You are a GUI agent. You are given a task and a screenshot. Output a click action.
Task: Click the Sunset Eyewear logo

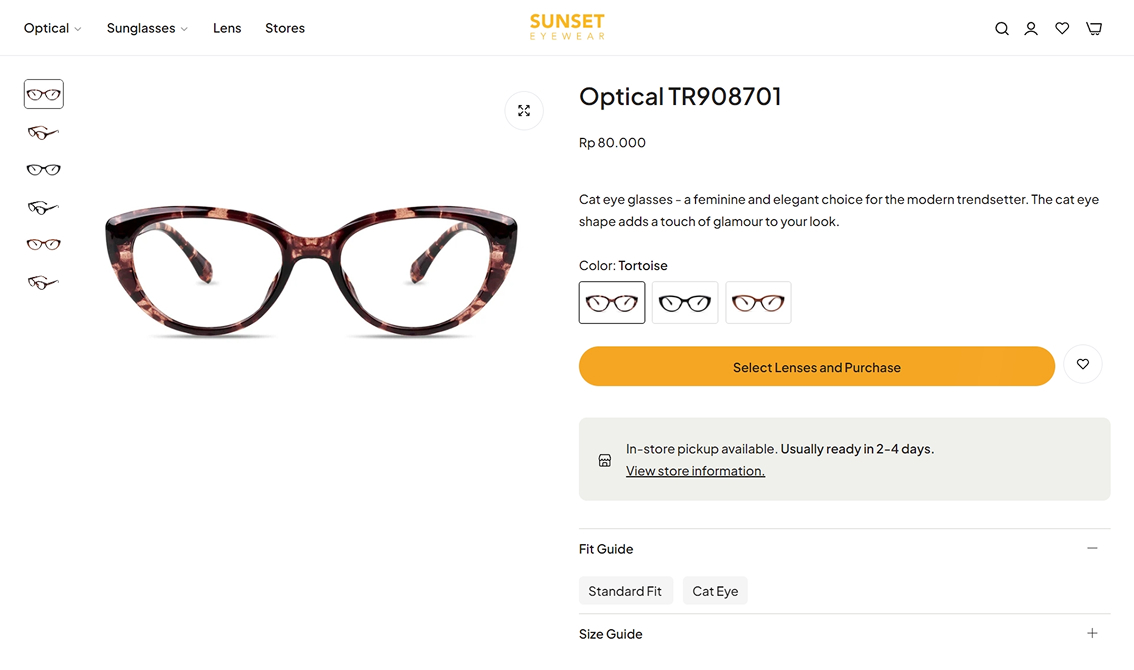click(567, 27)
